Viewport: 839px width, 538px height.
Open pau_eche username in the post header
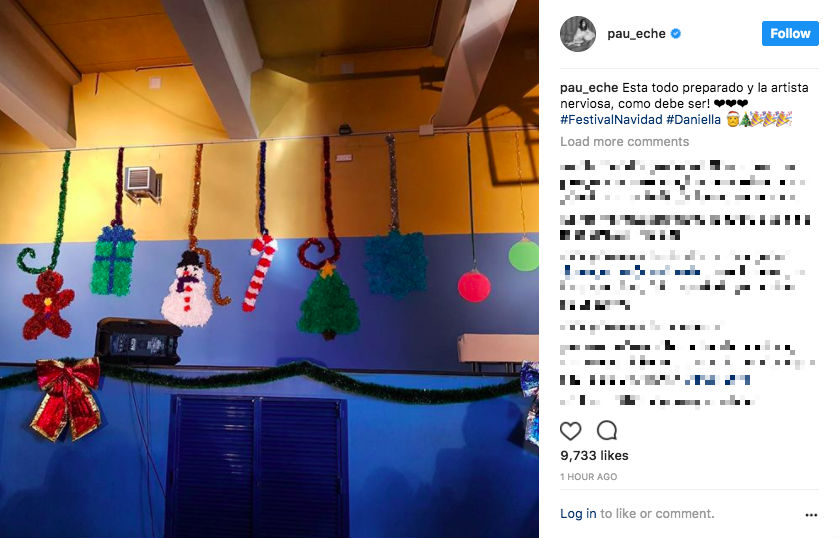click(636, 34)
